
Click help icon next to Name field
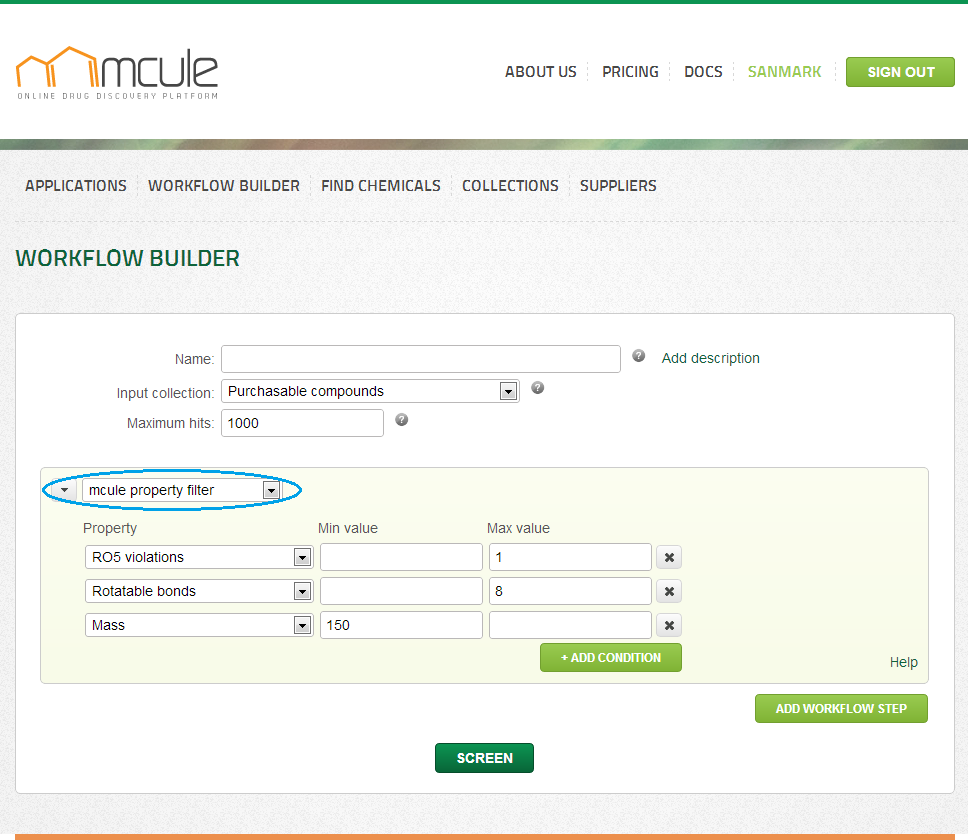click(x=639, y=356)
